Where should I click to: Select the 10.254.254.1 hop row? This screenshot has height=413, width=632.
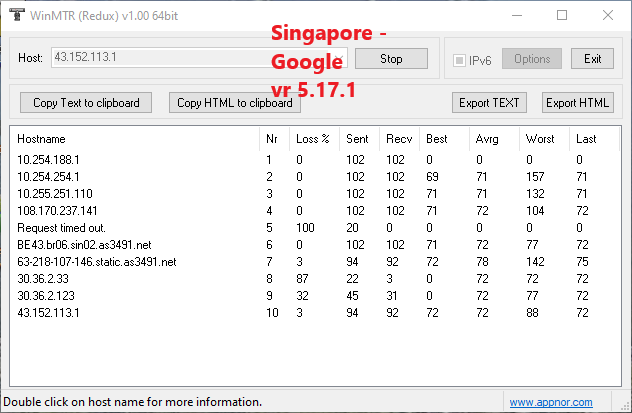(x=315, y=177)
